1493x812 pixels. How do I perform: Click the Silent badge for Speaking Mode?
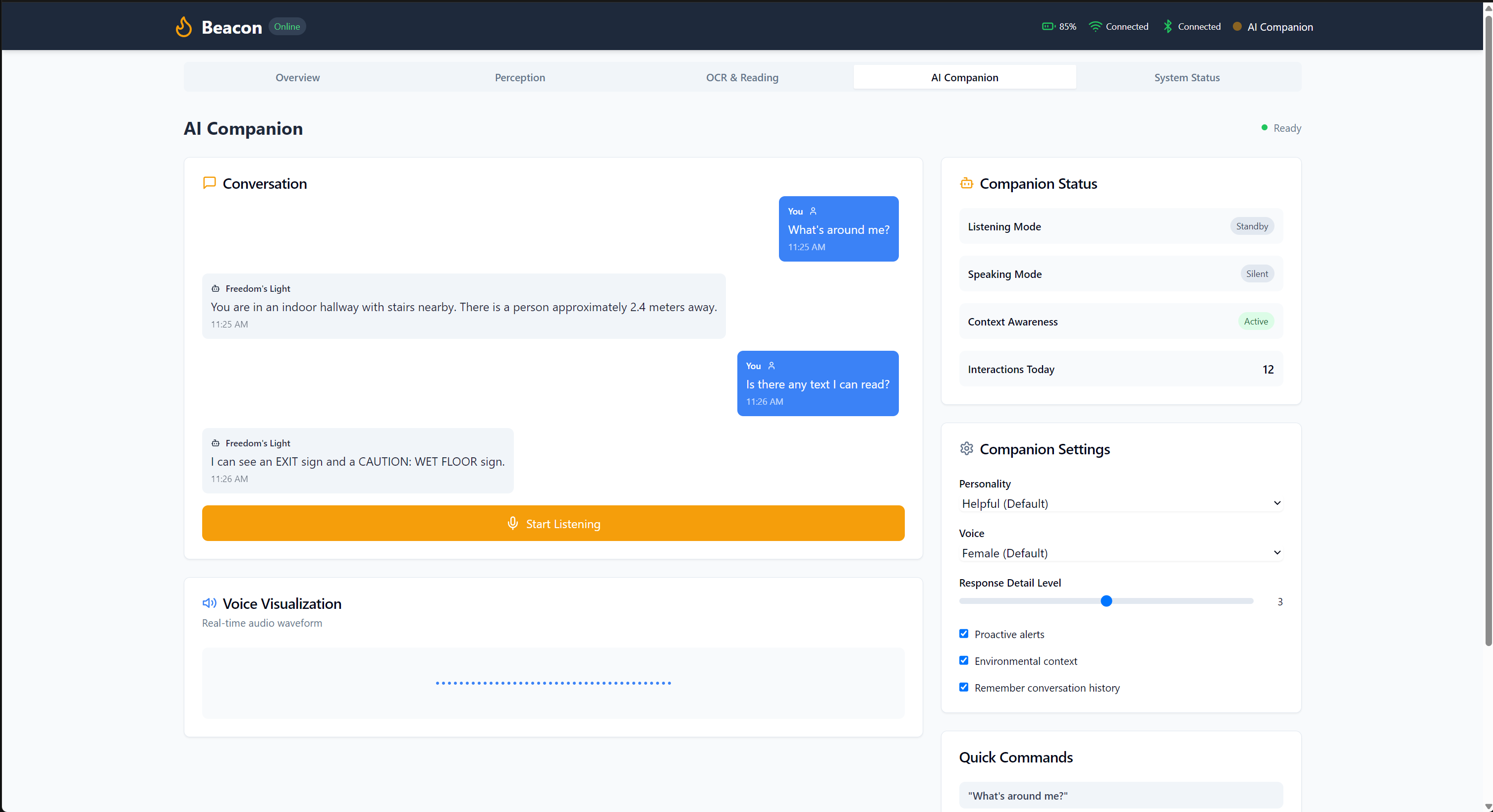1257,273
